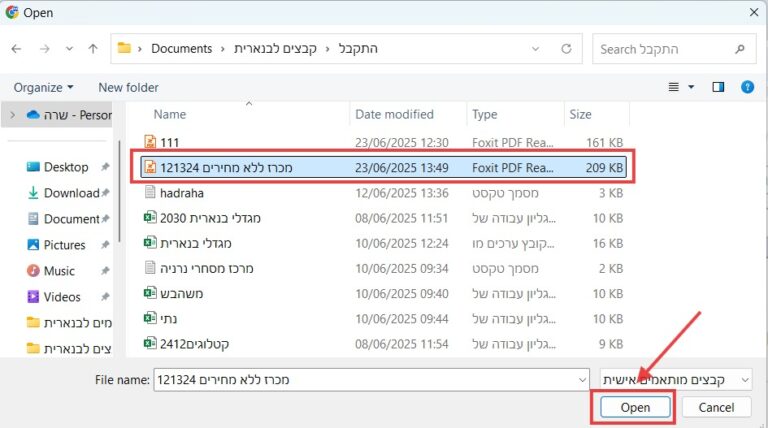Screen dimensions: 768x428
Task: Click Documents in the address breadcrumb
Action: point(181,48)
